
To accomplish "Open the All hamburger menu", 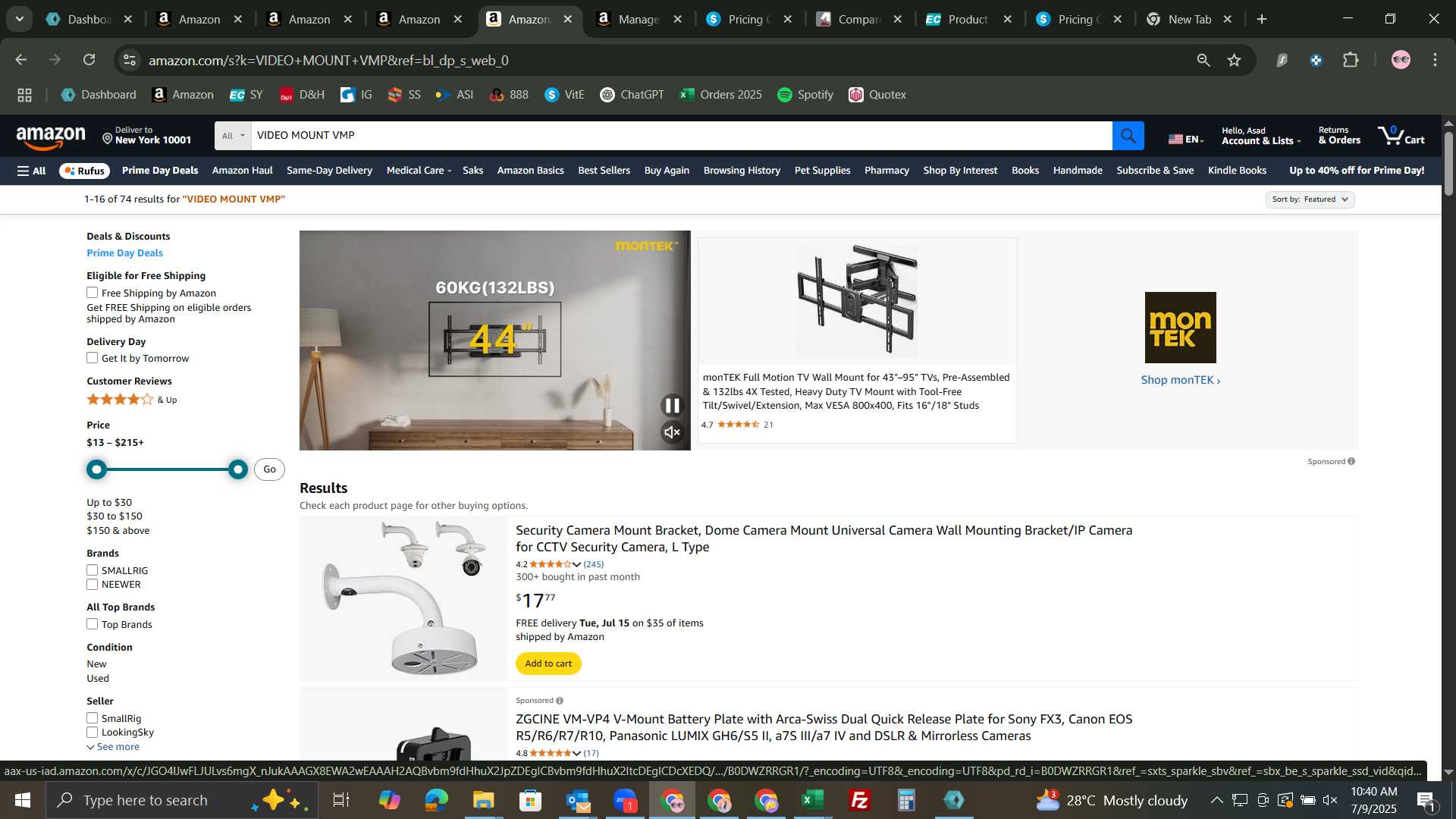I will [31, 171].
